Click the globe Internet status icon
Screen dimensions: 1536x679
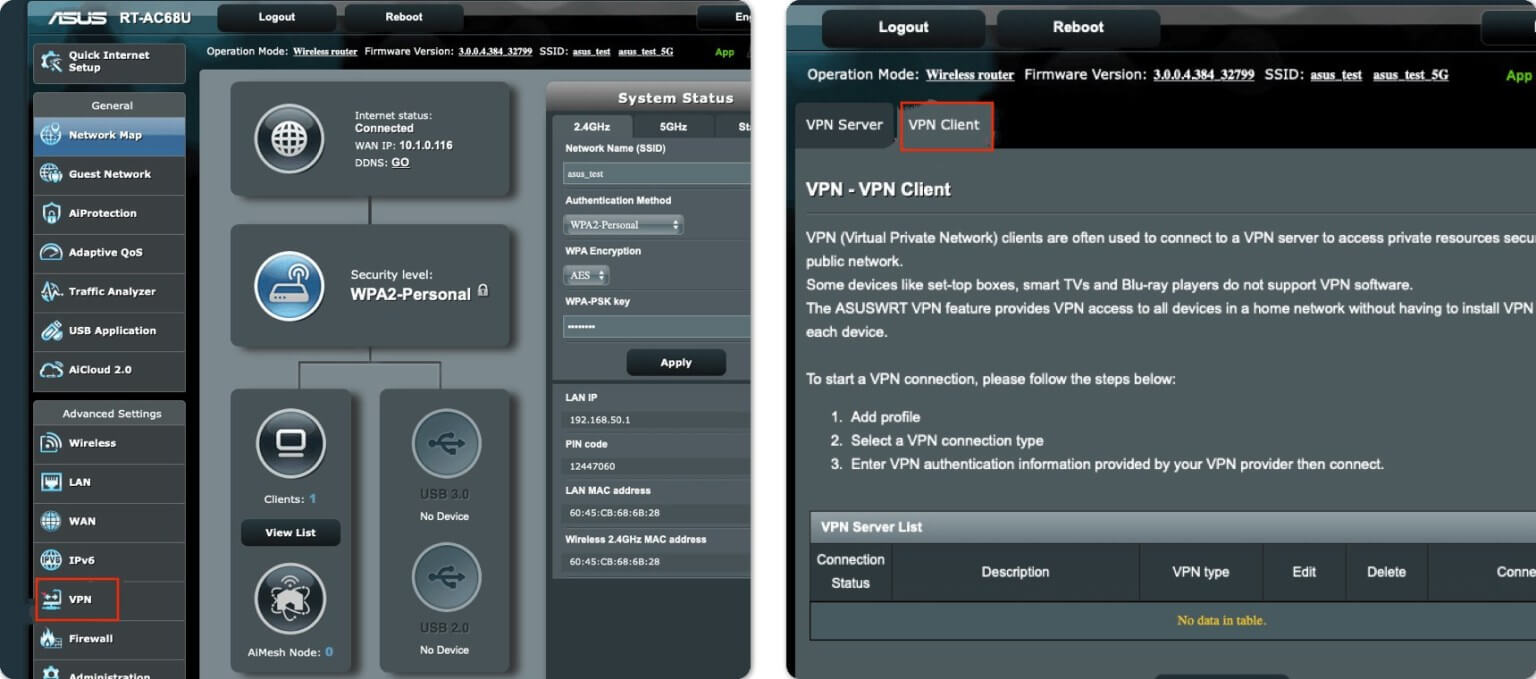[x=289, y=139]
